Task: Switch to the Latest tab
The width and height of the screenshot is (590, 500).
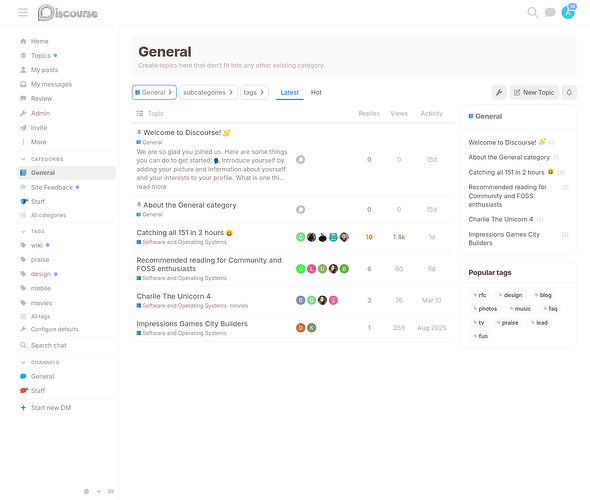Action: 289,93
